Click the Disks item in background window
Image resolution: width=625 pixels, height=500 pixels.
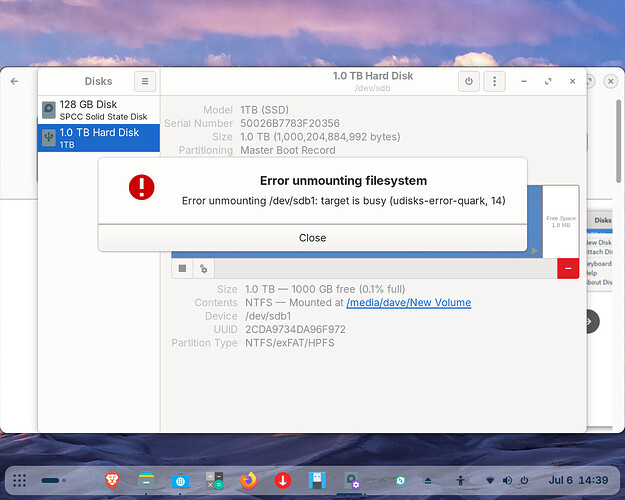pyautogui.click(x=602, y=220)
